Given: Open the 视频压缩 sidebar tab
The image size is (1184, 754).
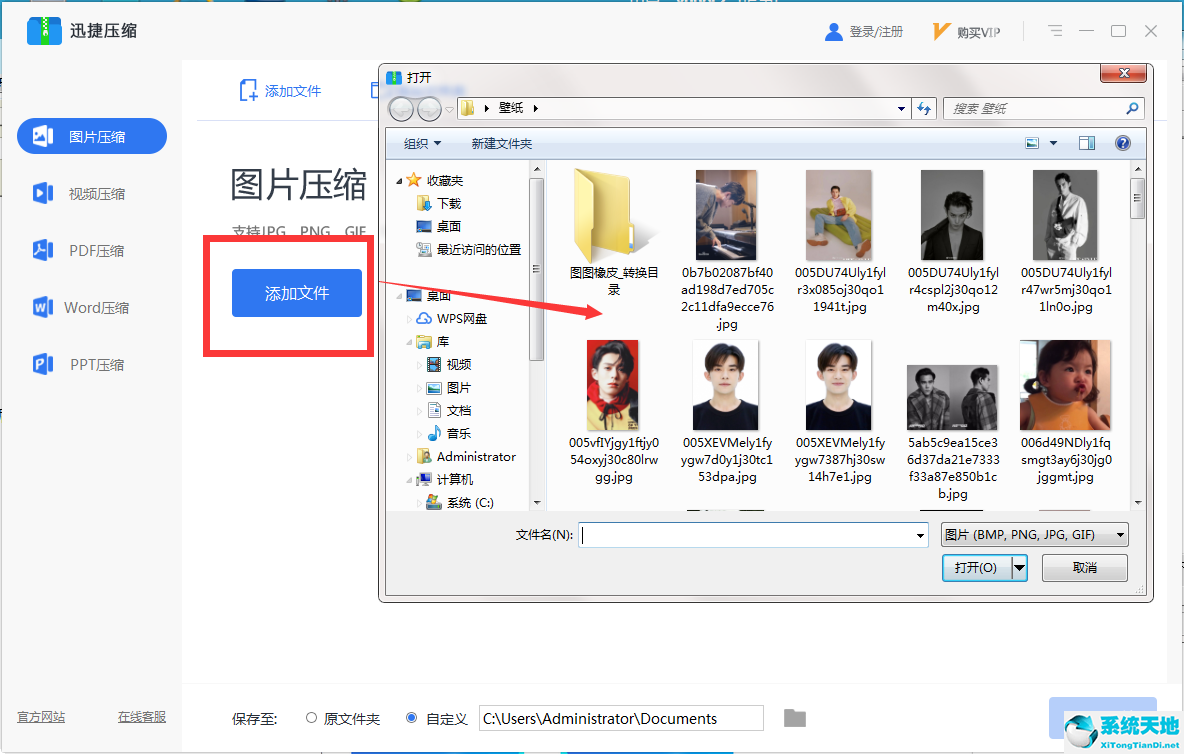Looking at the screenshot, I should pos(91,193).
